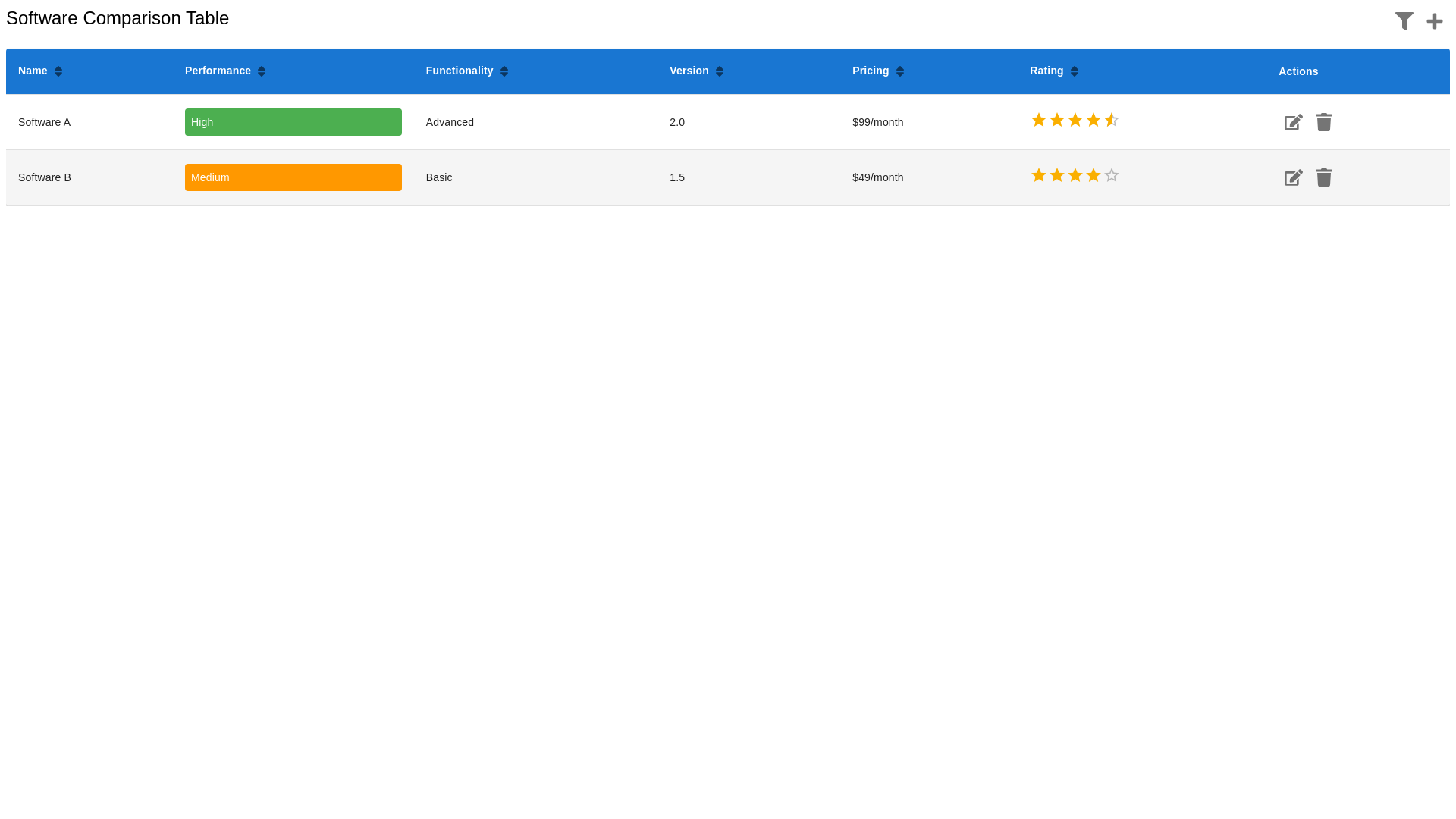
Task: Delete the Software A row
Action: point(1324,122)
